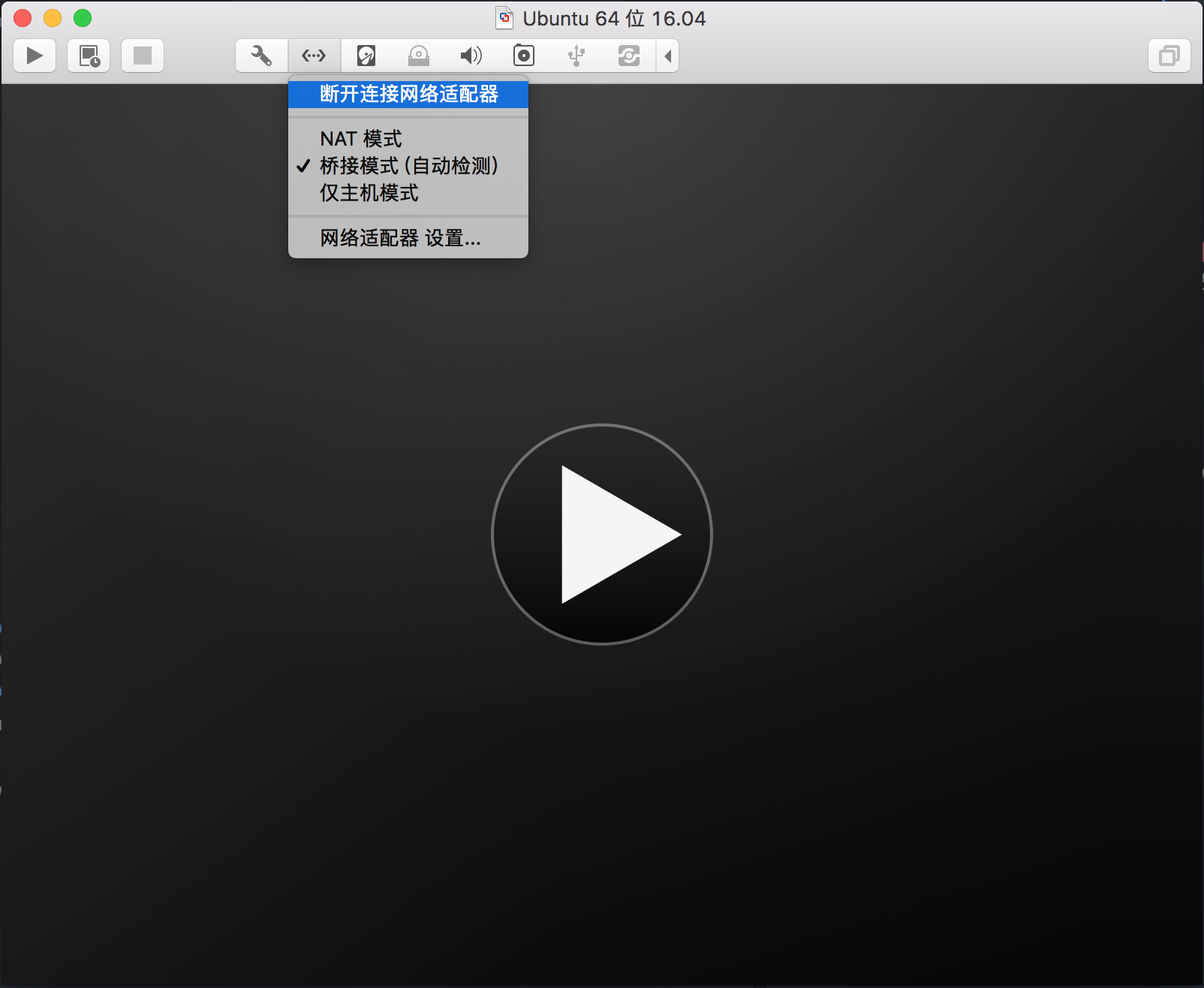Click the hard disk device icon
The image size is (1204, 988).
point(366,56)
